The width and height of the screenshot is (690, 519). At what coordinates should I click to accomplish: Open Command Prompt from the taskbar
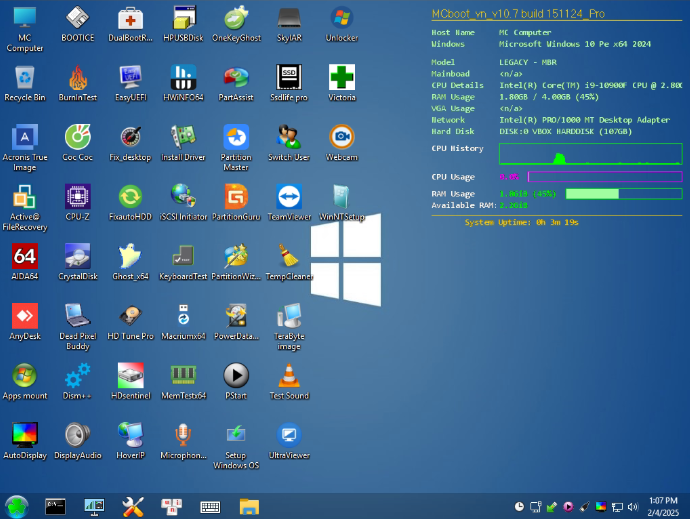pos(55,507)
